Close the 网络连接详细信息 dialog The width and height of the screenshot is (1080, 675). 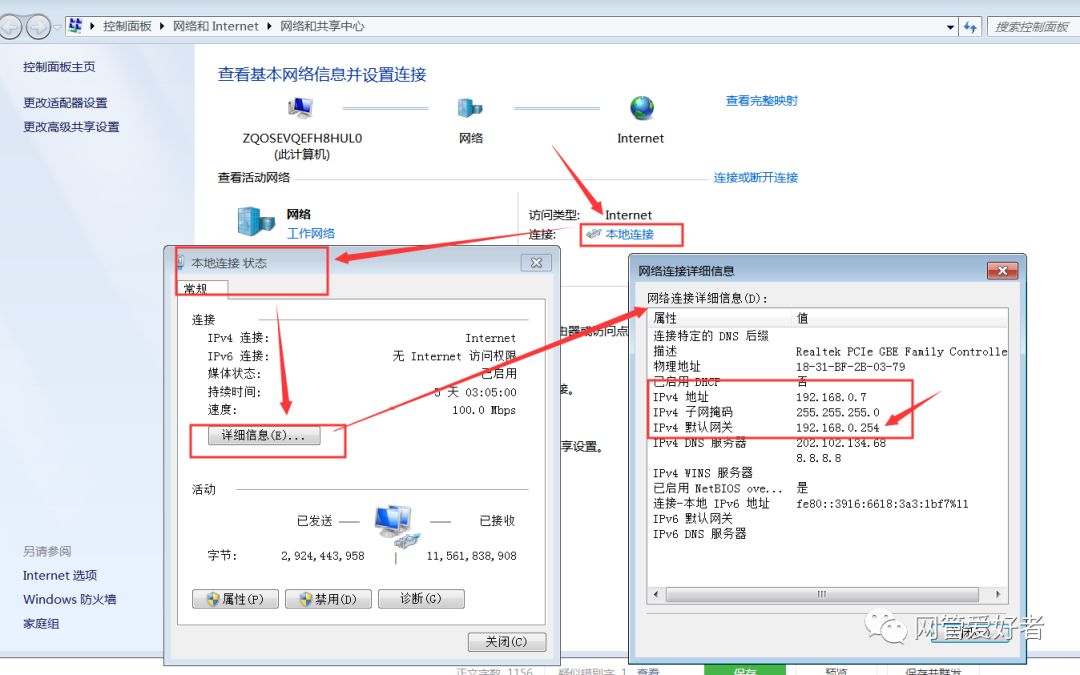pyautogui.click(x=1002, y=271)
